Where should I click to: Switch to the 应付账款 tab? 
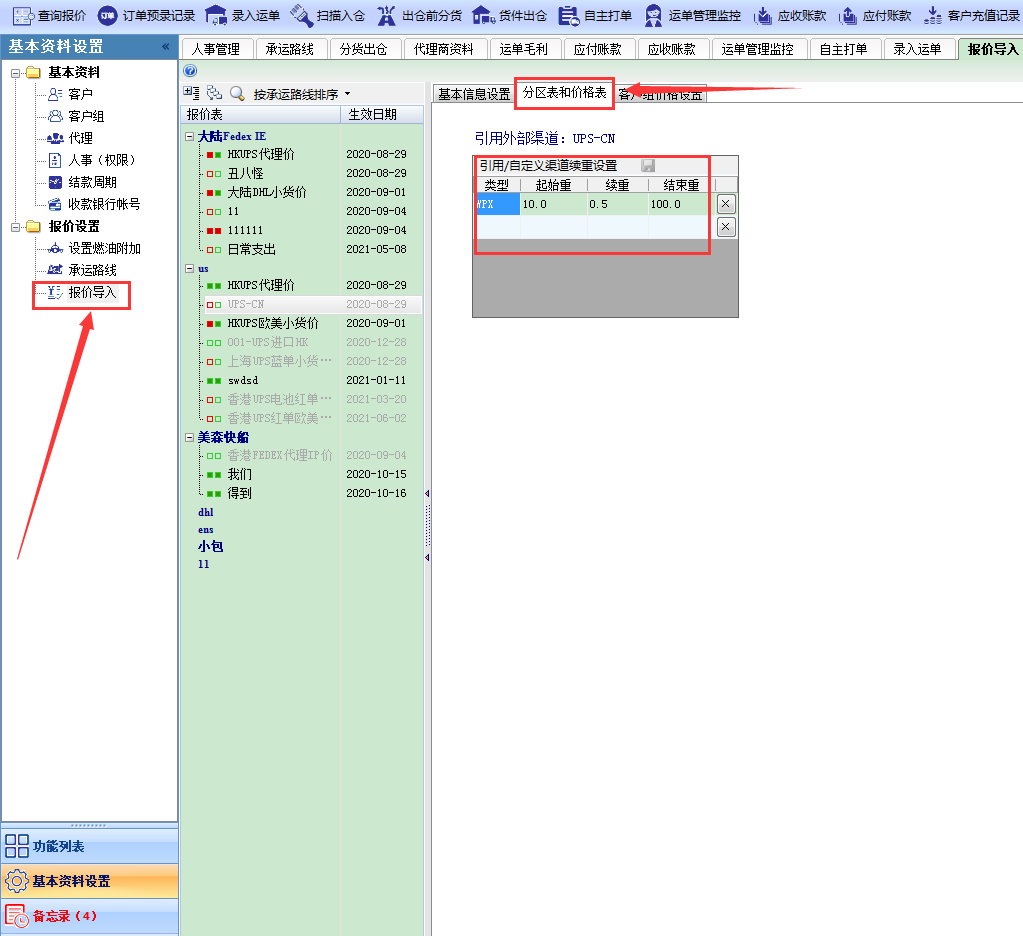[x=598, y=49]
